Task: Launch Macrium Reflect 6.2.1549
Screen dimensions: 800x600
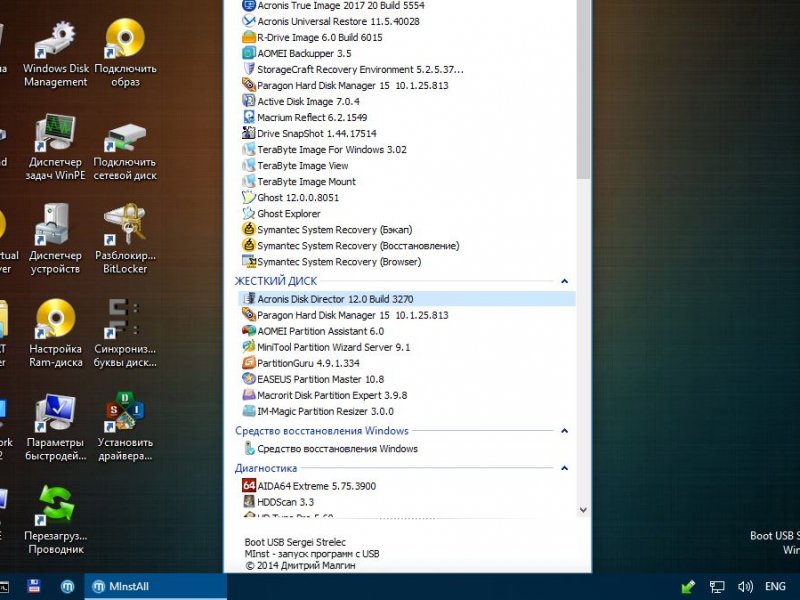Action: click(305, 117)
